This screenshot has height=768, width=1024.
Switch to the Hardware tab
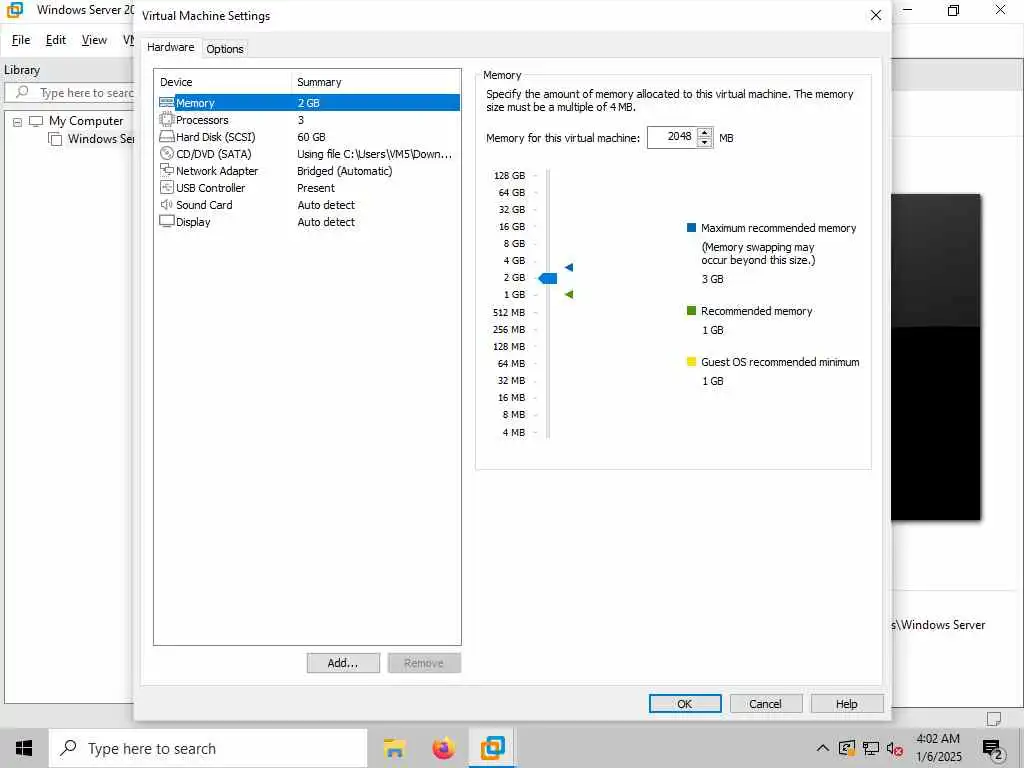170,47
